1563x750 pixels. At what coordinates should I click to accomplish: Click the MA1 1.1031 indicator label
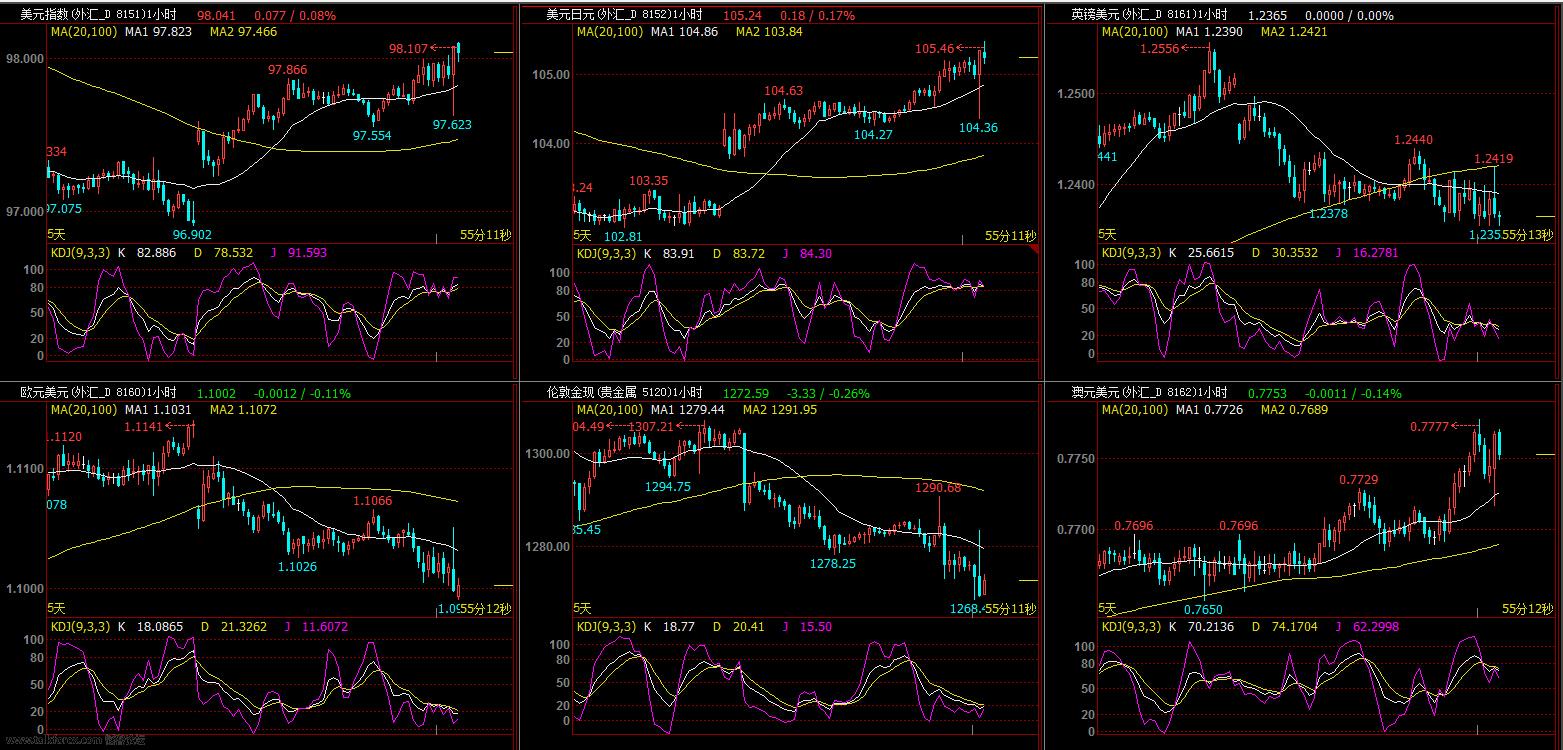[158, 410]
